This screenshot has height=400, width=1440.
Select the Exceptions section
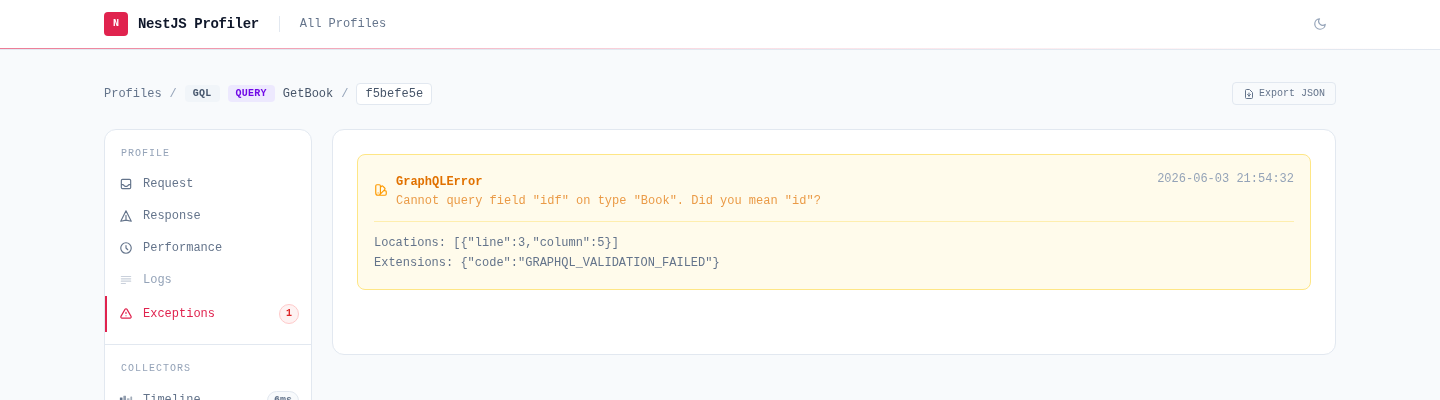click(x=208, y=314)
